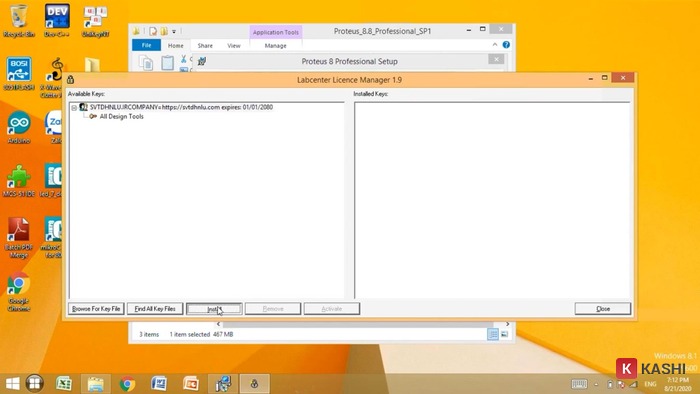
Task: Open the Recycle Bin desktop icon
Action: (x=19, y=21)
